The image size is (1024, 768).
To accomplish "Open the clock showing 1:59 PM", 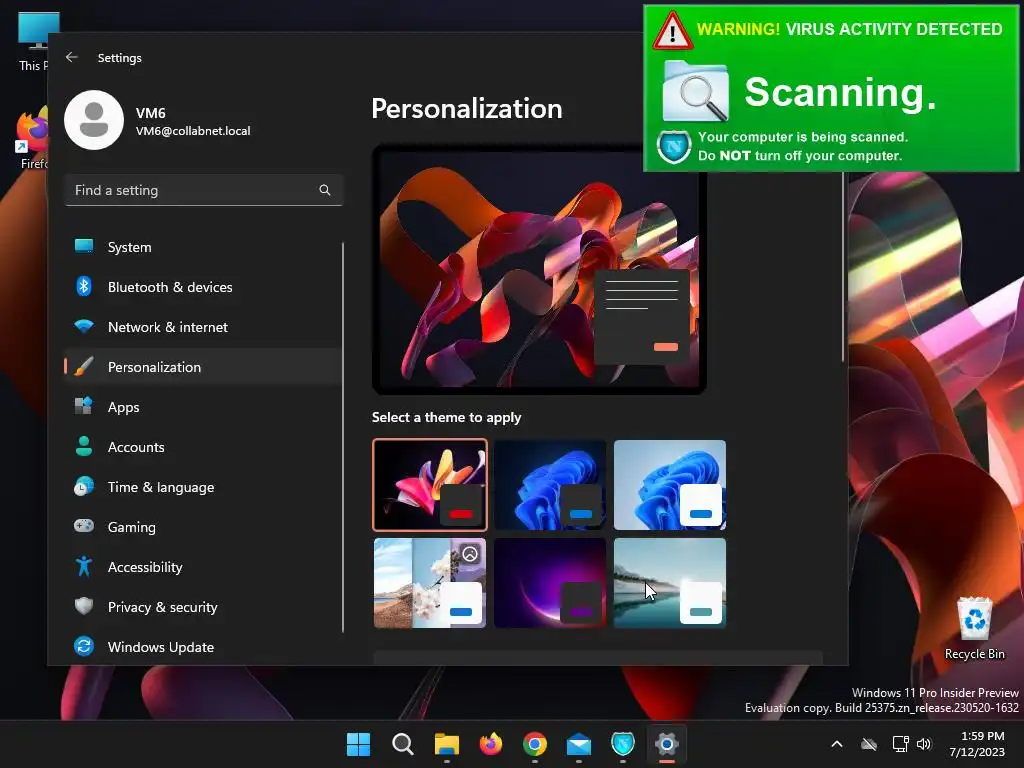I will coord(977,744).
